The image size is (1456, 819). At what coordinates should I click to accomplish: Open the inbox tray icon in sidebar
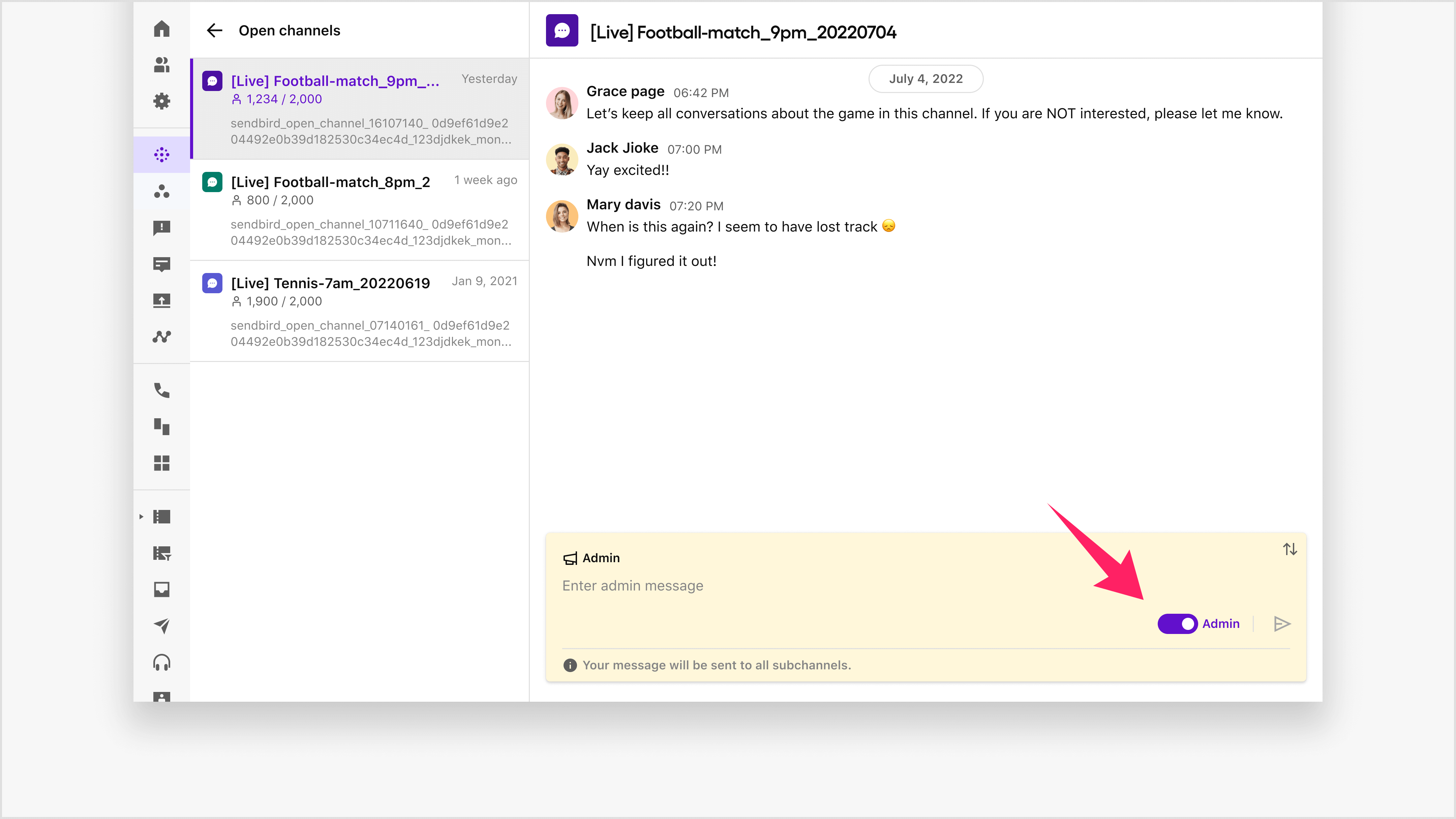coord(162,589)
